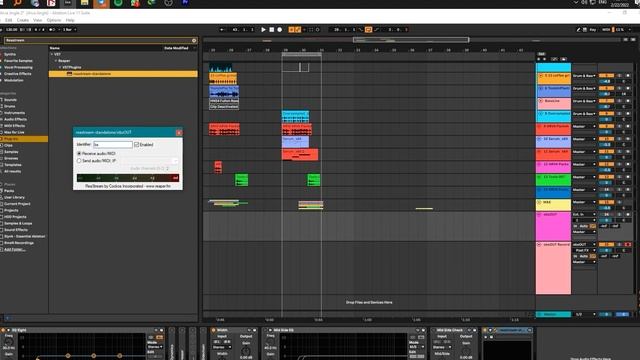Open the Samples browser category
Viewport: 640px width, 360px height.
pyautogui.click(x=11, y=152)
